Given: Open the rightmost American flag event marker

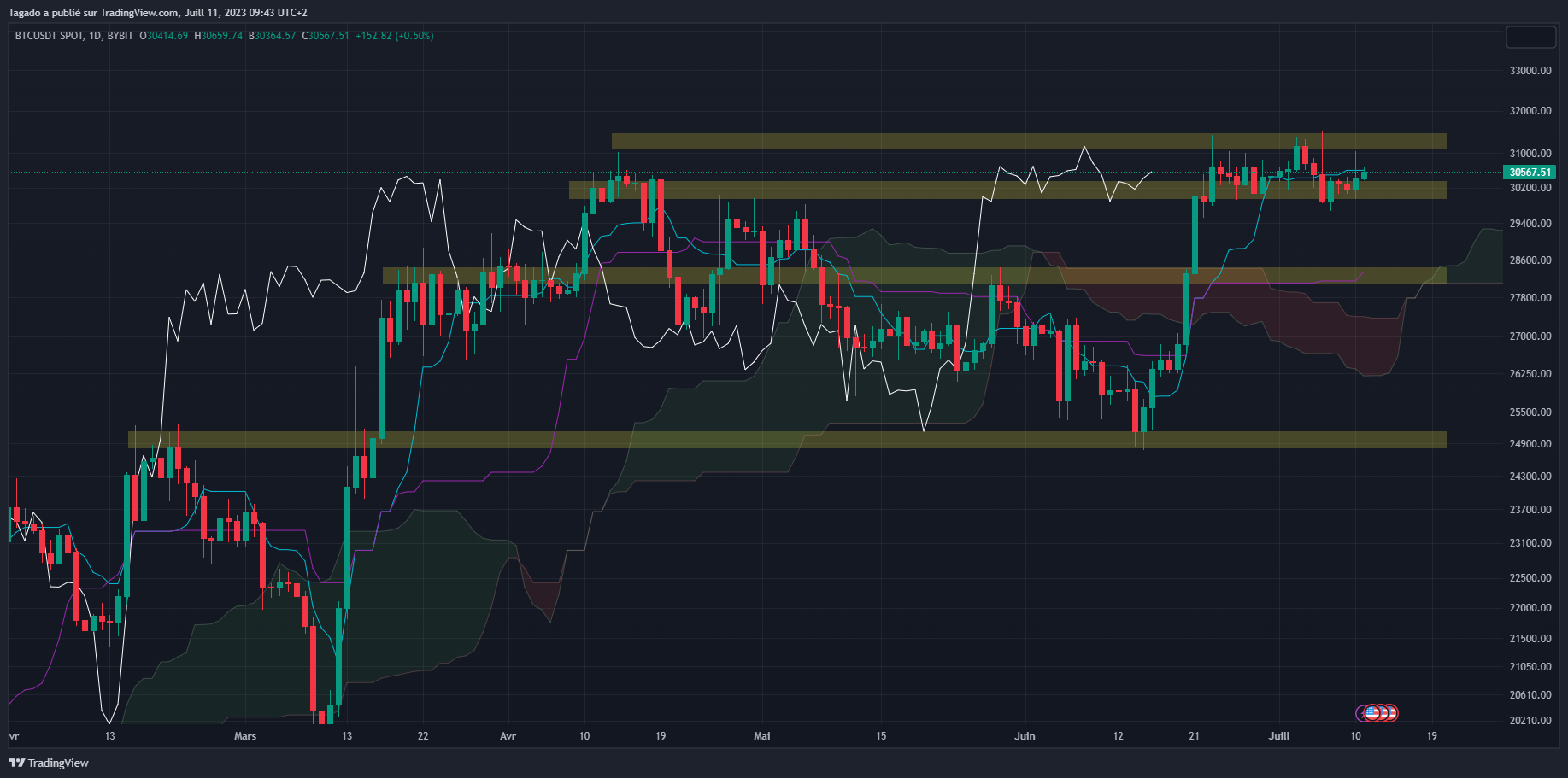Looking at the screenshot, I should 1393,712.
